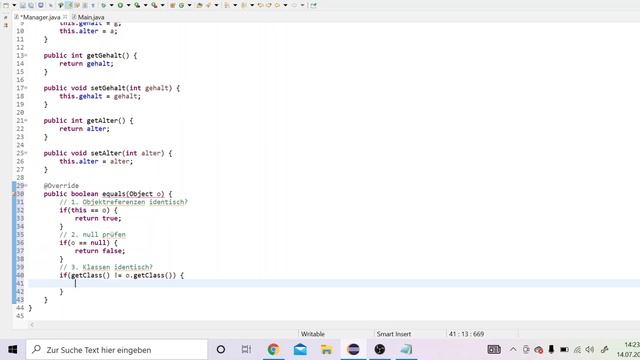The width and height of the screenshot is (640, 360).
Task: Click the volume speaker tray icon
Action: pyautogui.click(x=590, y=349)
